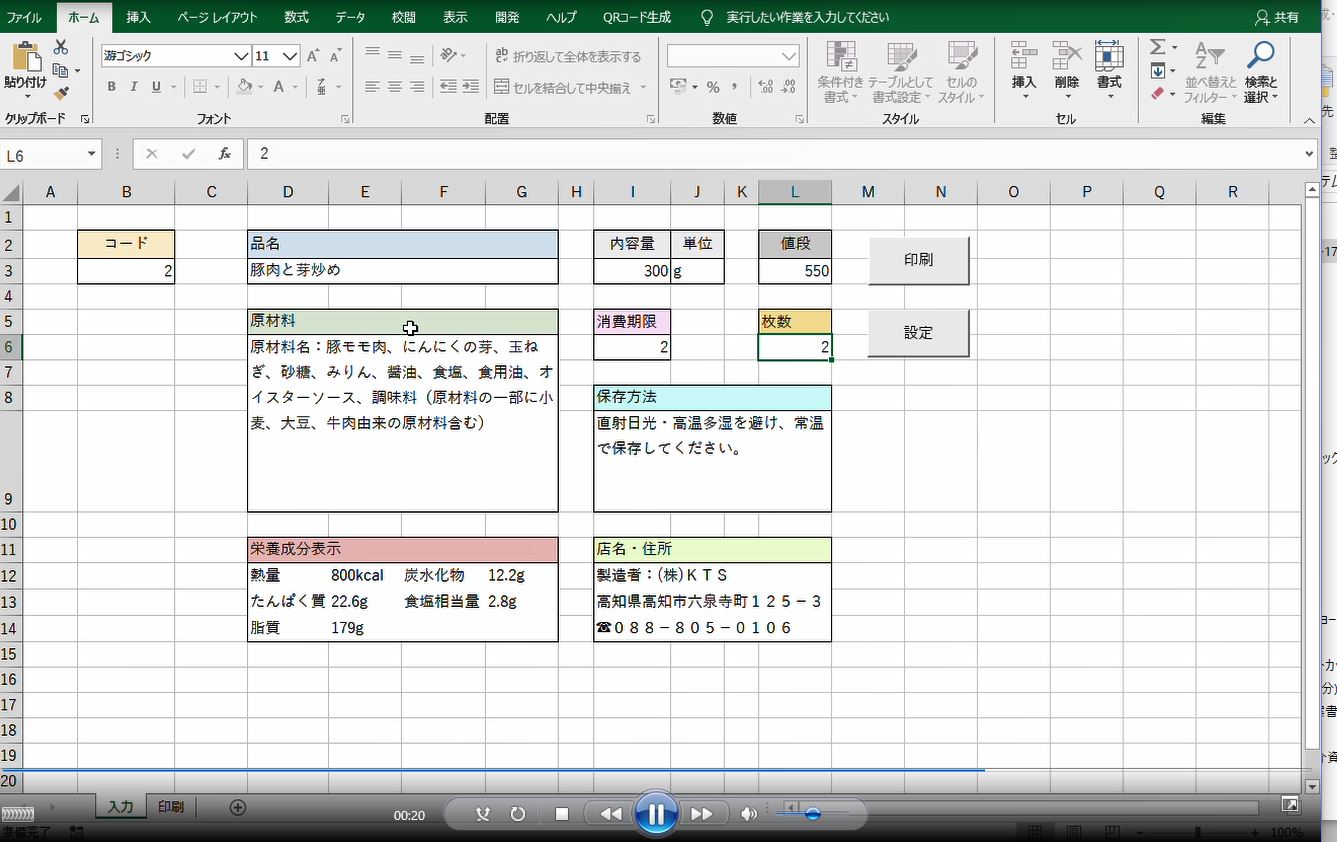Screen dimensions: 1337x842
Task: Open the number format dropdown
Action: click(x=789, y=57)
